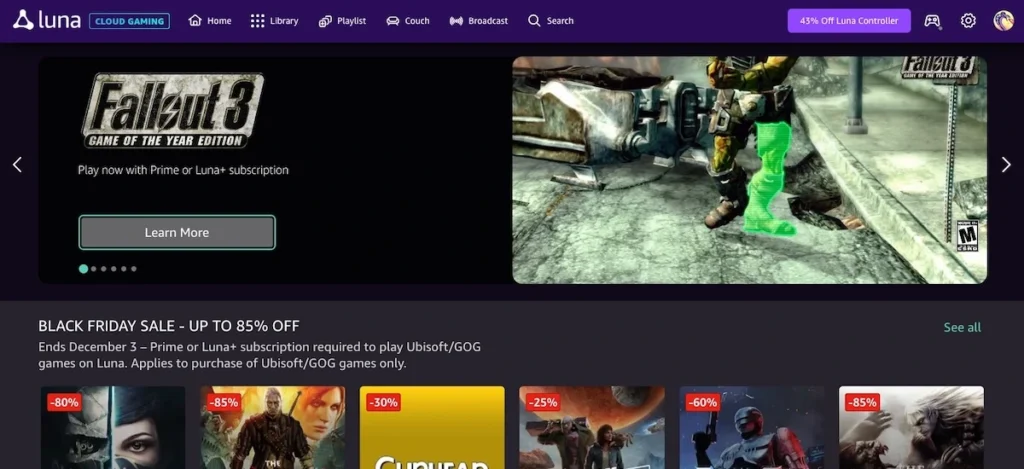The height and width of the screenshot is (469, 1024).
Task: Click the Black Friday Sale heading
Action: [168, 326]
